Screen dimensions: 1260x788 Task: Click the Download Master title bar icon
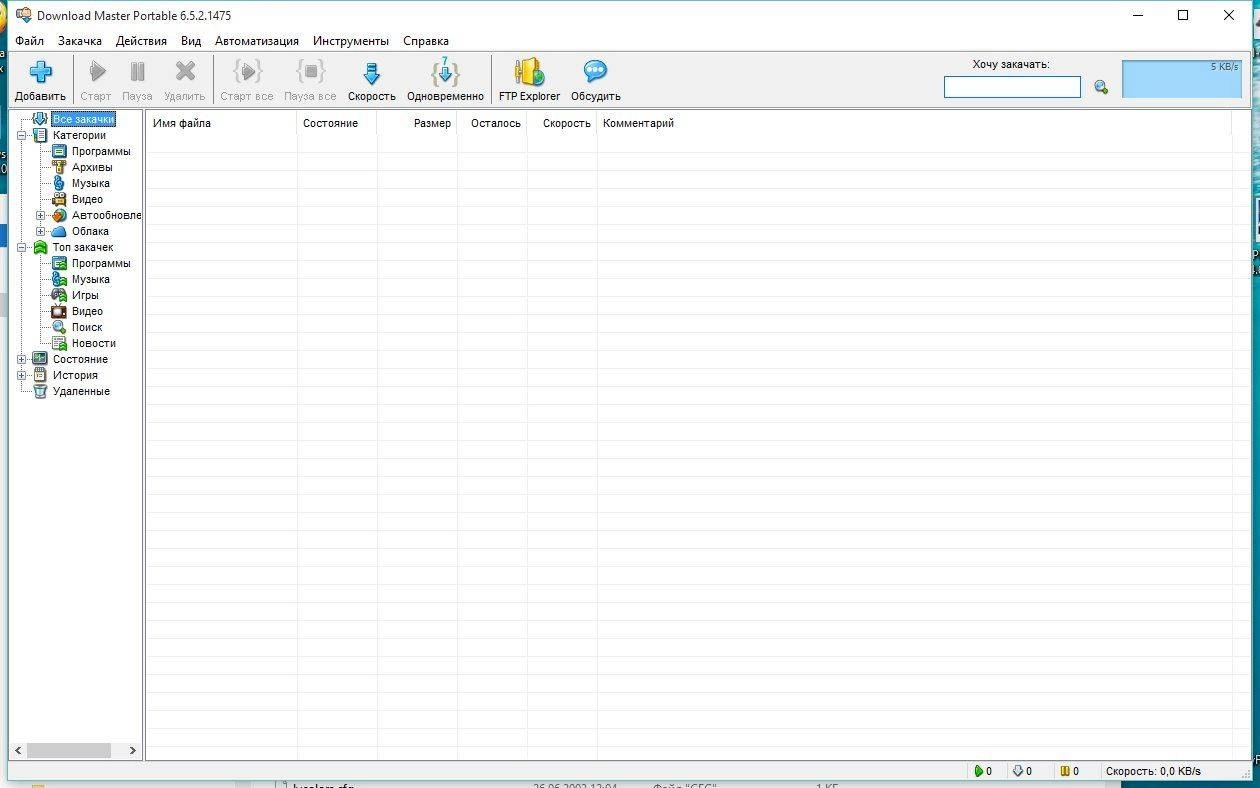coord(23,15)
